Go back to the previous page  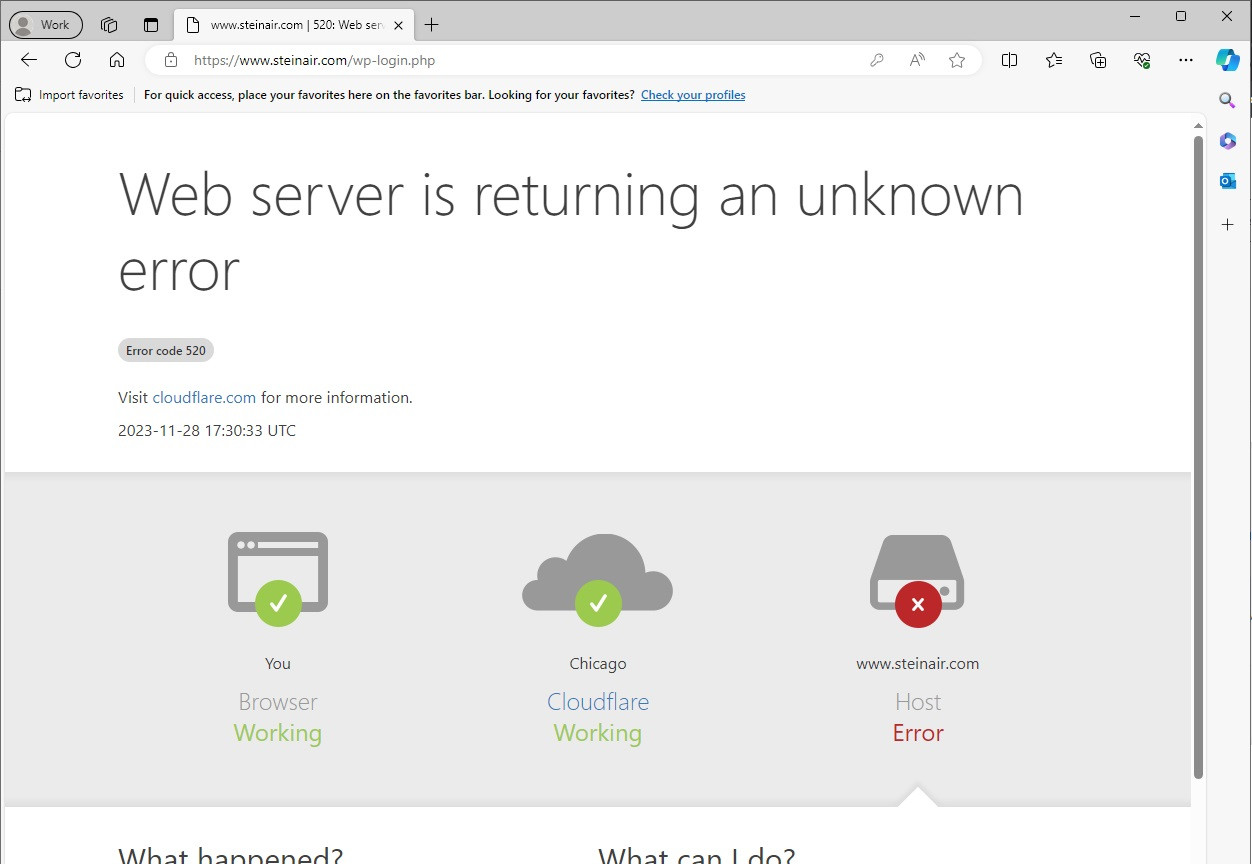[x=29, y=60]
